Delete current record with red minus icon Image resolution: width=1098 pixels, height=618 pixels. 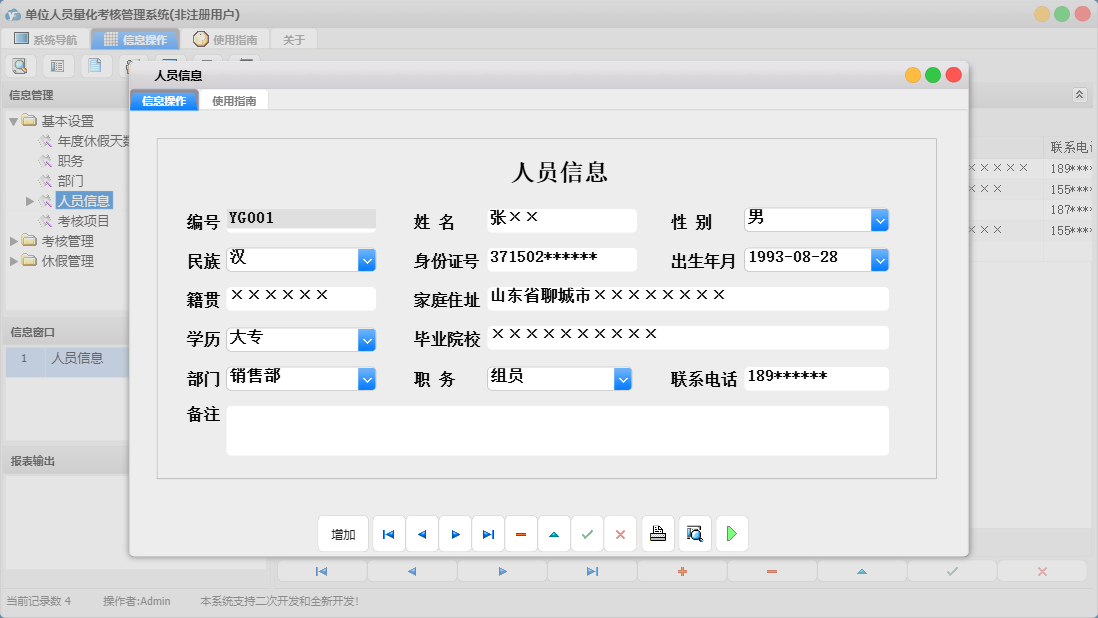click(x=521, y=533)
